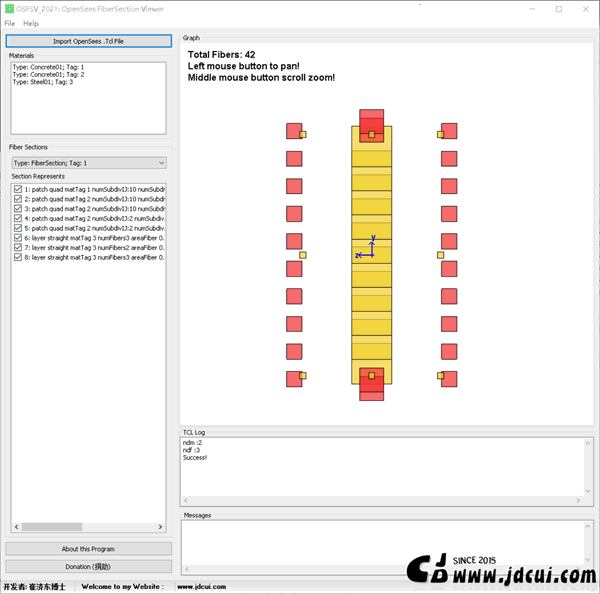
Task: Click the 'Total Fibers: 42' text in graph
Action: [221, 55]
